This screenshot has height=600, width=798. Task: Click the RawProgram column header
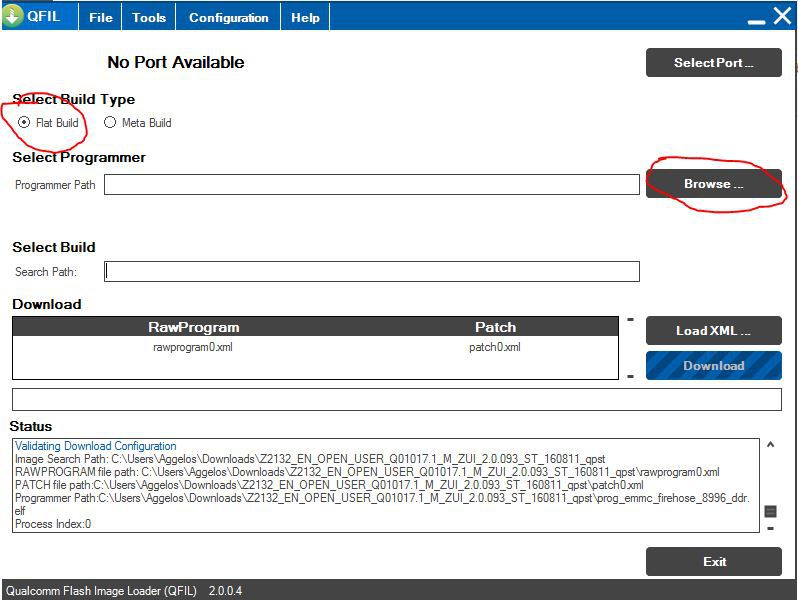pyautogui.click(x=193, y=327)
